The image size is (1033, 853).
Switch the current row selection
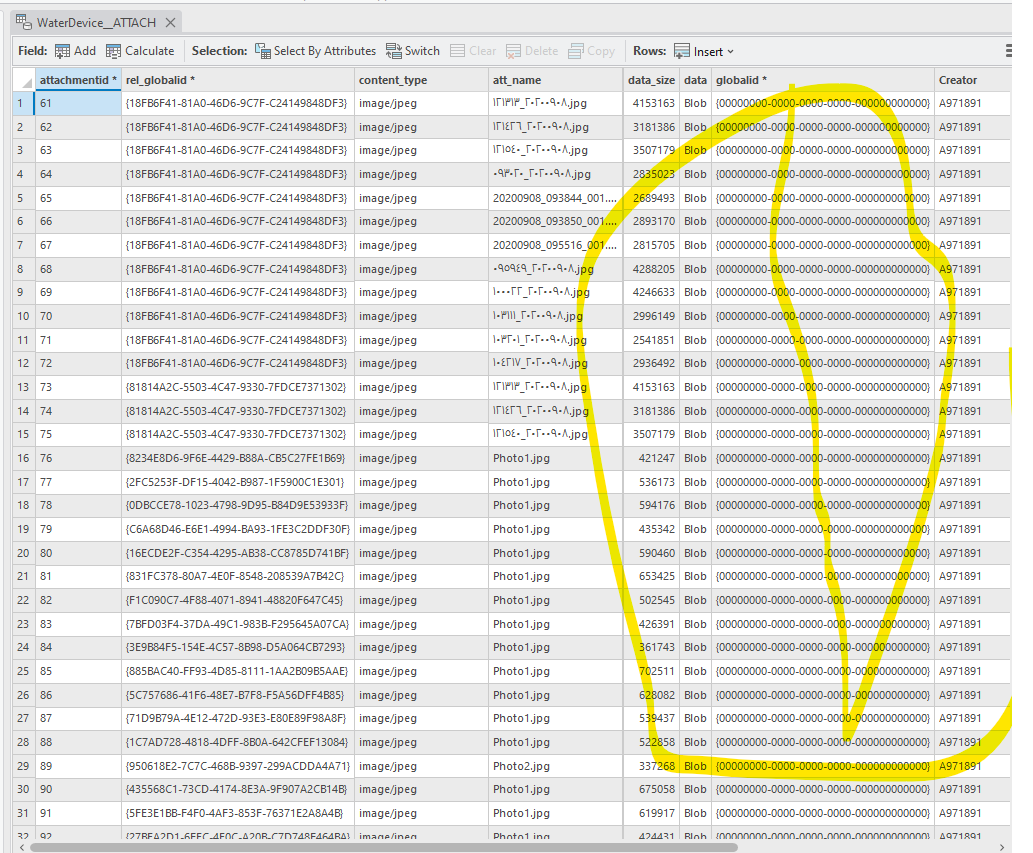[x=413, y=50]
